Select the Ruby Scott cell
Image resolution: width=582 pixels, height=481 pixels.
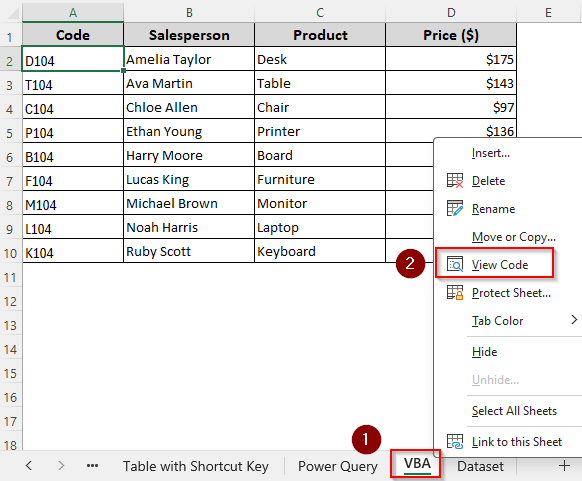[189, 252]
